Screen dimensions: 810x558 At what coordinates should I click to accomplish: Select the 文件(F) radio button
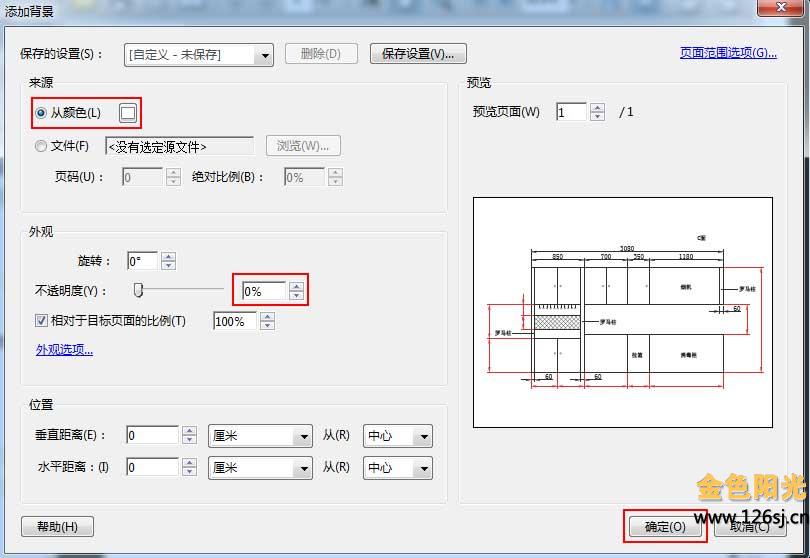[41, 146]
